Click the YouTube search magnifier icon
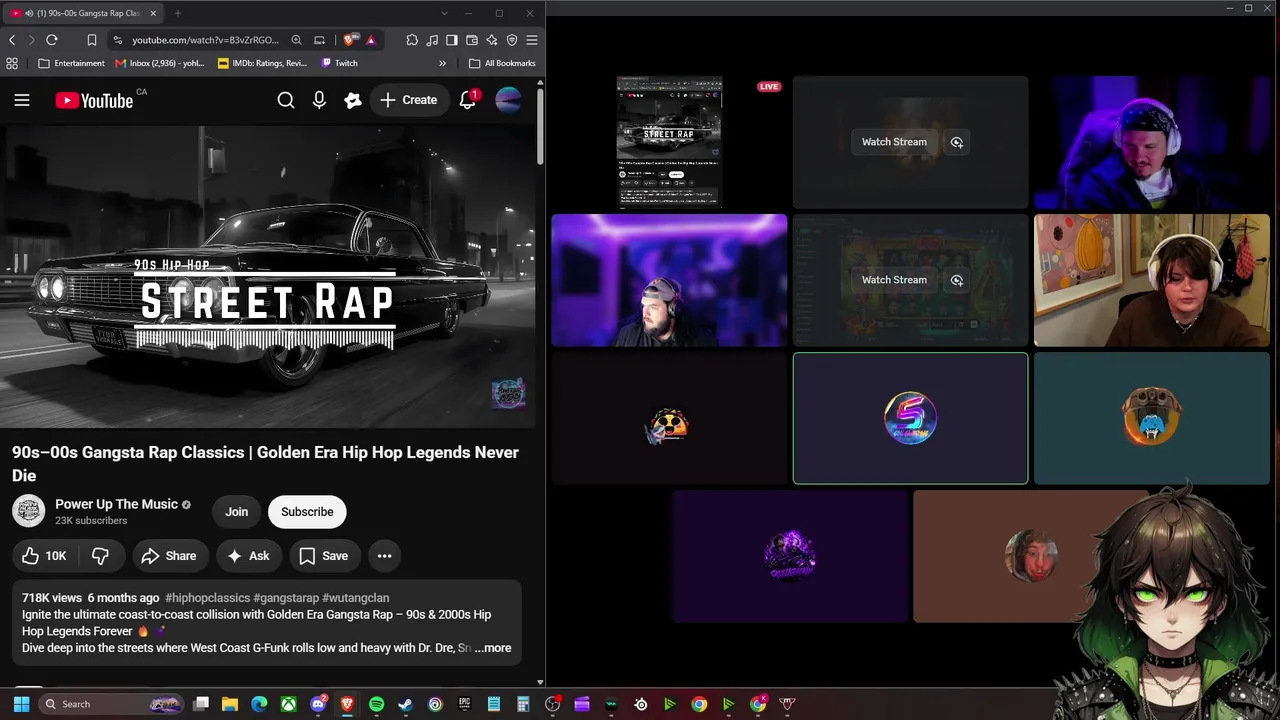 [286, 100]
